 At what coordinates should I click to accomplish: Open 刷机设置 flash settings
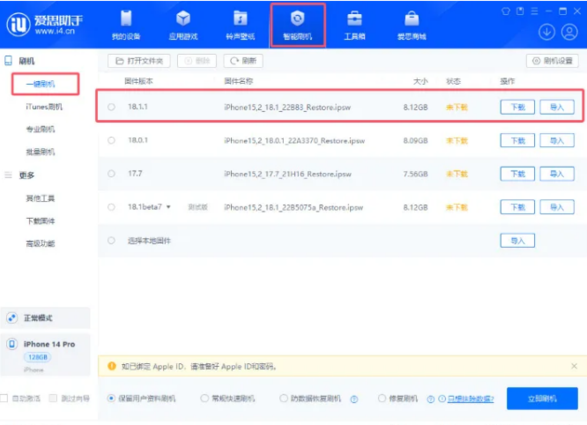(552, 61)
